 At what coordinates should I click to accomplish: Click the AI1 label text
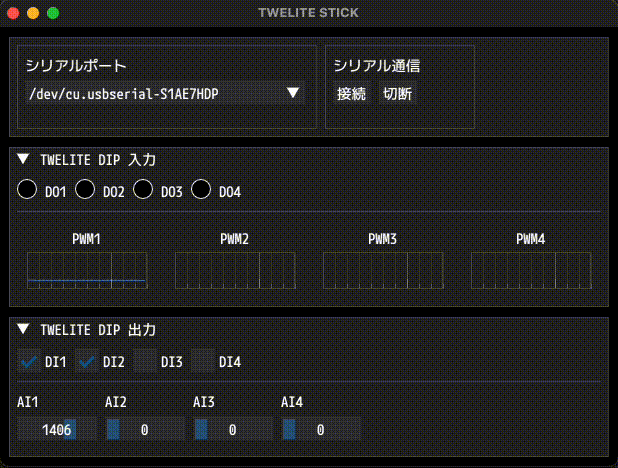[x=28, y=402]
